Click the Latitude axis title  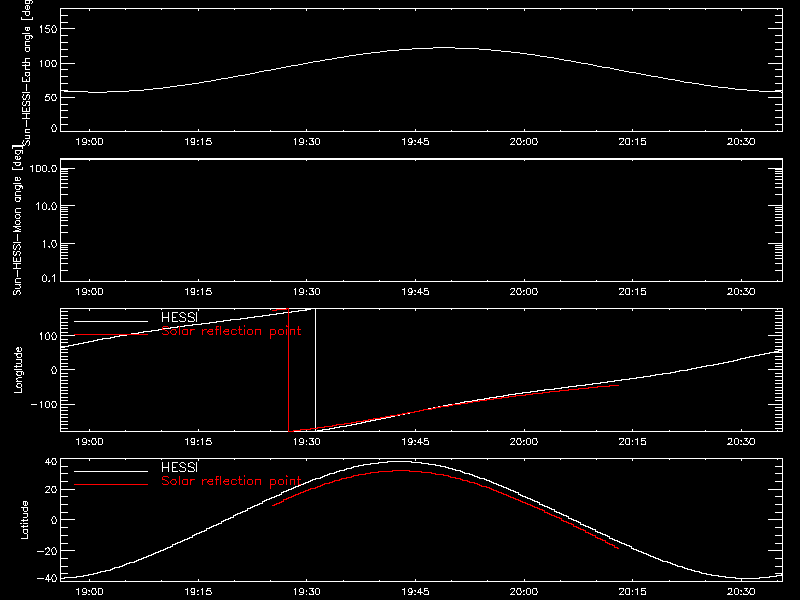24,520
